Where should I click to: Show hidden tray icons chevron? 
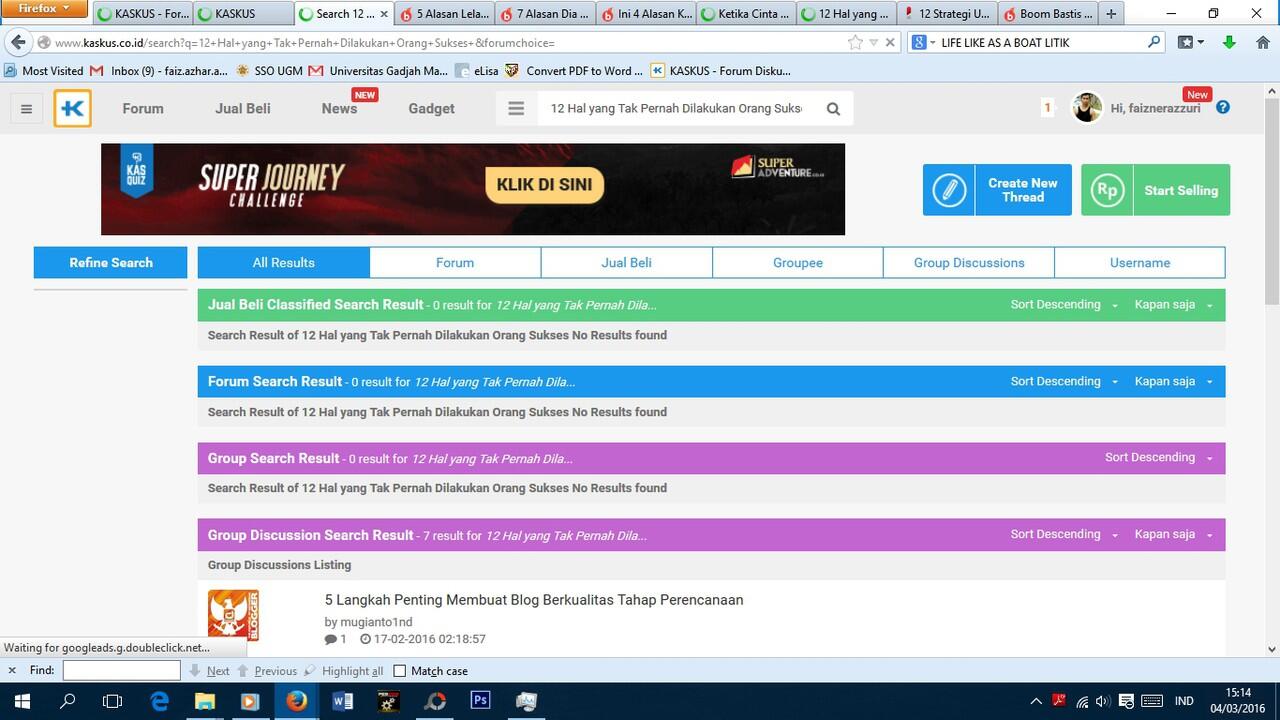[1036, 701]
